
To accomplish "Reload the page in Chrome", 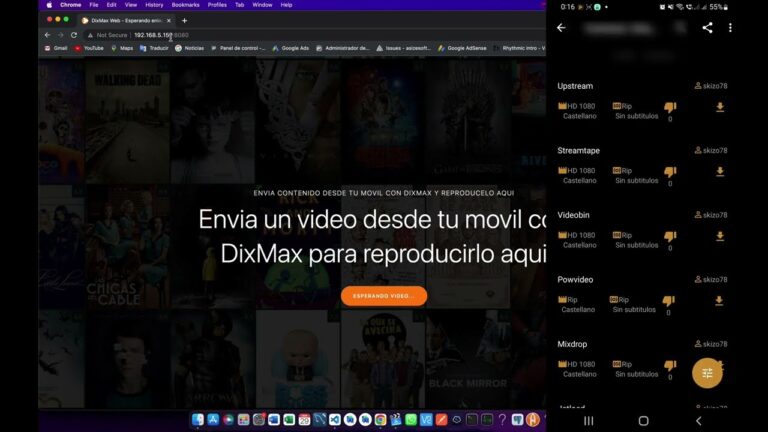I will click(x=74, y=35).
